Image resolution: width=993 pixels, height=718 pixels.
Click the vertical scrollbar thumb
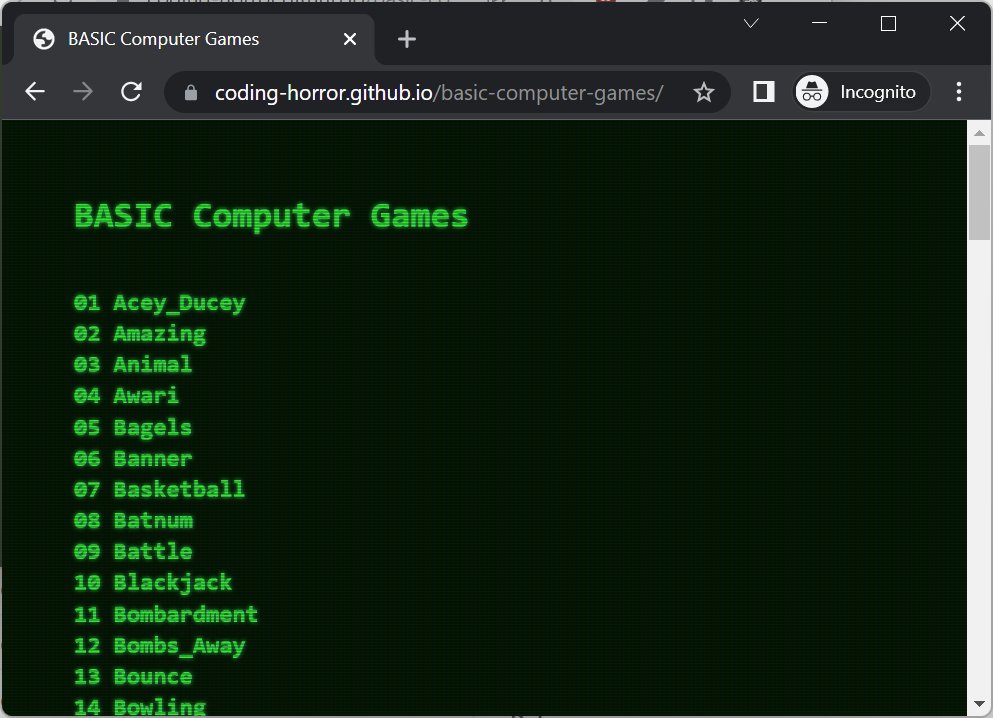(x=979, y=192)
